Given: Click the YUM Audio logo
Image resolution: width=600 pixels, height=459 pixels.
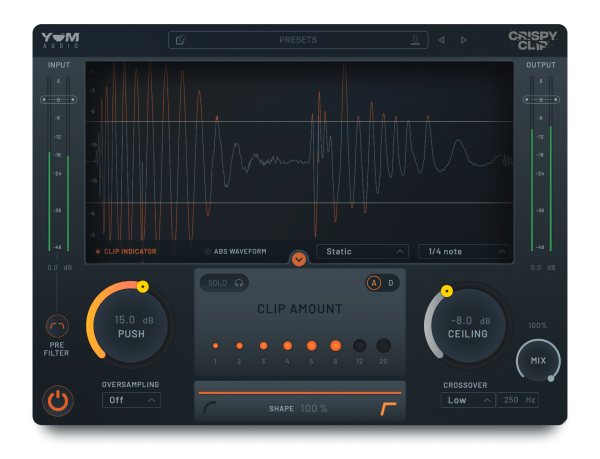Looking at the screenshot, I should [x=60, y=40].
